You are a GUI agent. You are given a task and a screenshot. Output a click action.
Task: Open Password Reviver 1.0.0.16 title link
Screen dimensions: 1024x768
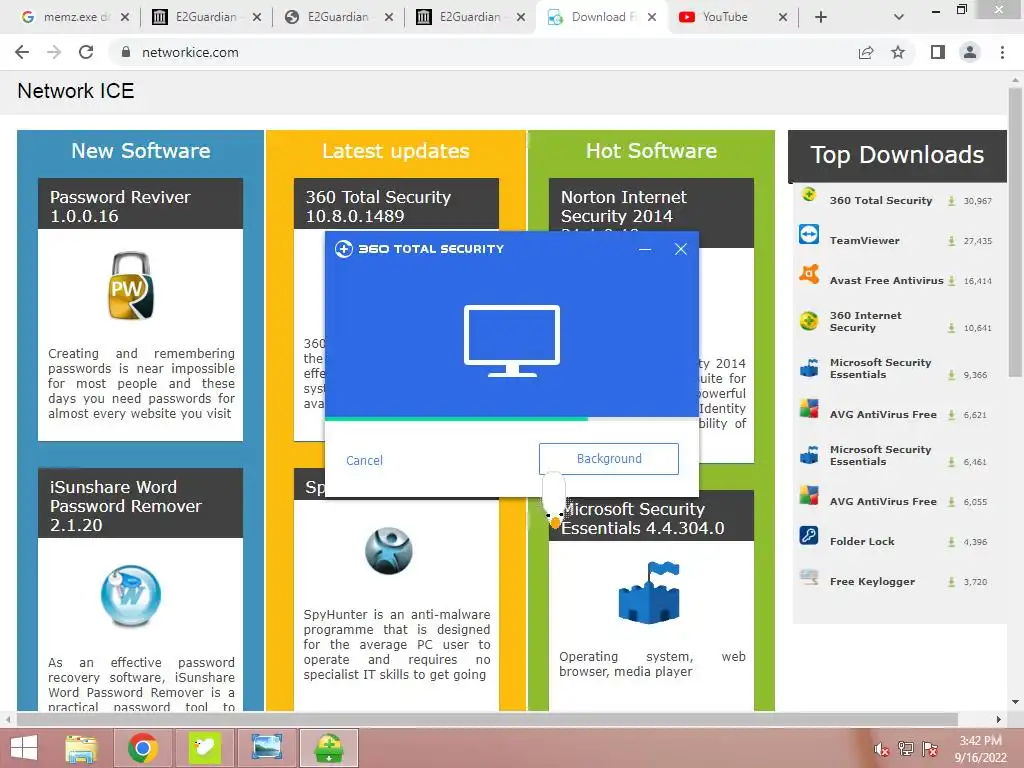tap(120, 206)
